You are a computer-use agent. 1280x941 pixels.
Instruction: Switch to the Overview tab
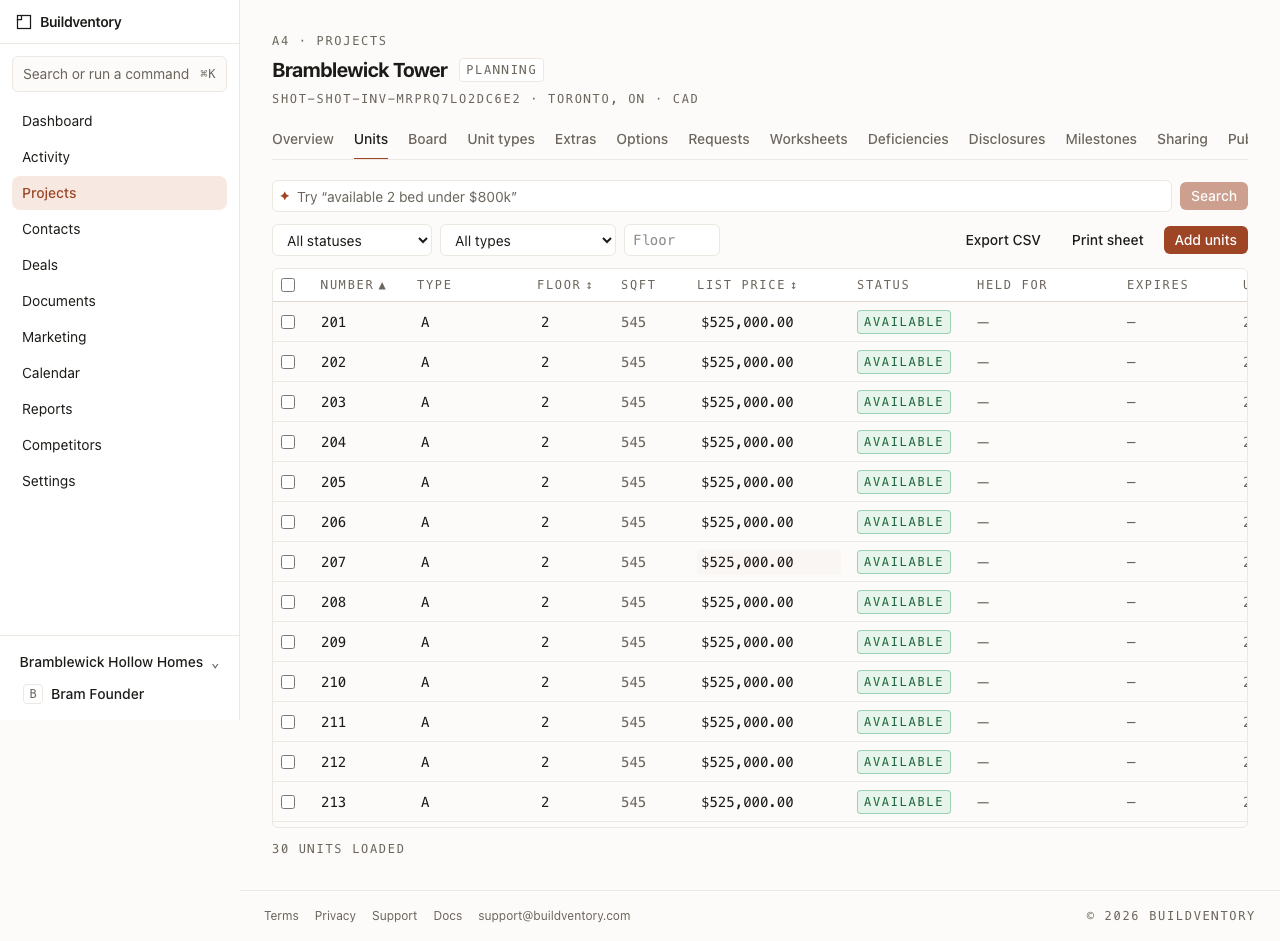click(x=303, y=139)
